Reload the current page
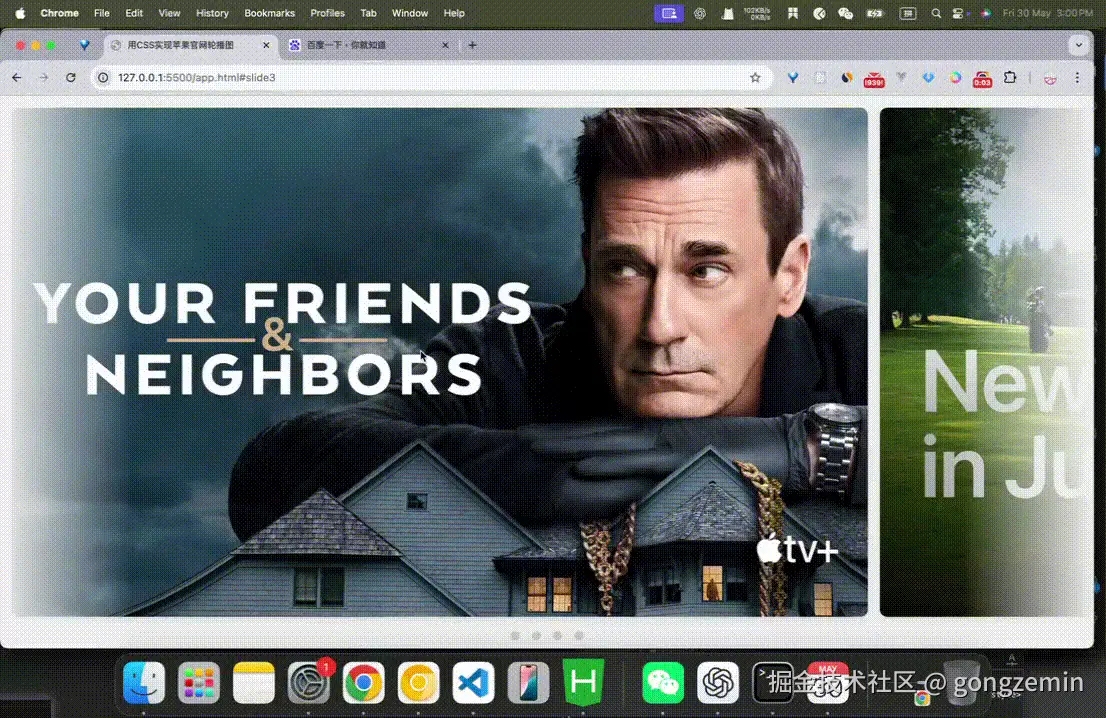 (x=71, y=78)
